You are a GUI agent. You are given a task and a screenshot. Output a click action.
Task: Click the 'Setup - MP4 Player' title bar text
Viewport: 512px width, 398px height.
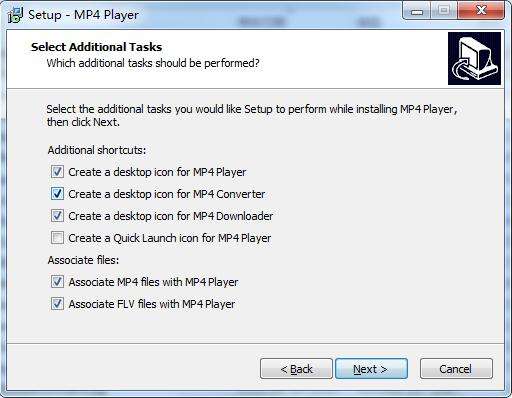pyautogui.click(x=83, y=15)
